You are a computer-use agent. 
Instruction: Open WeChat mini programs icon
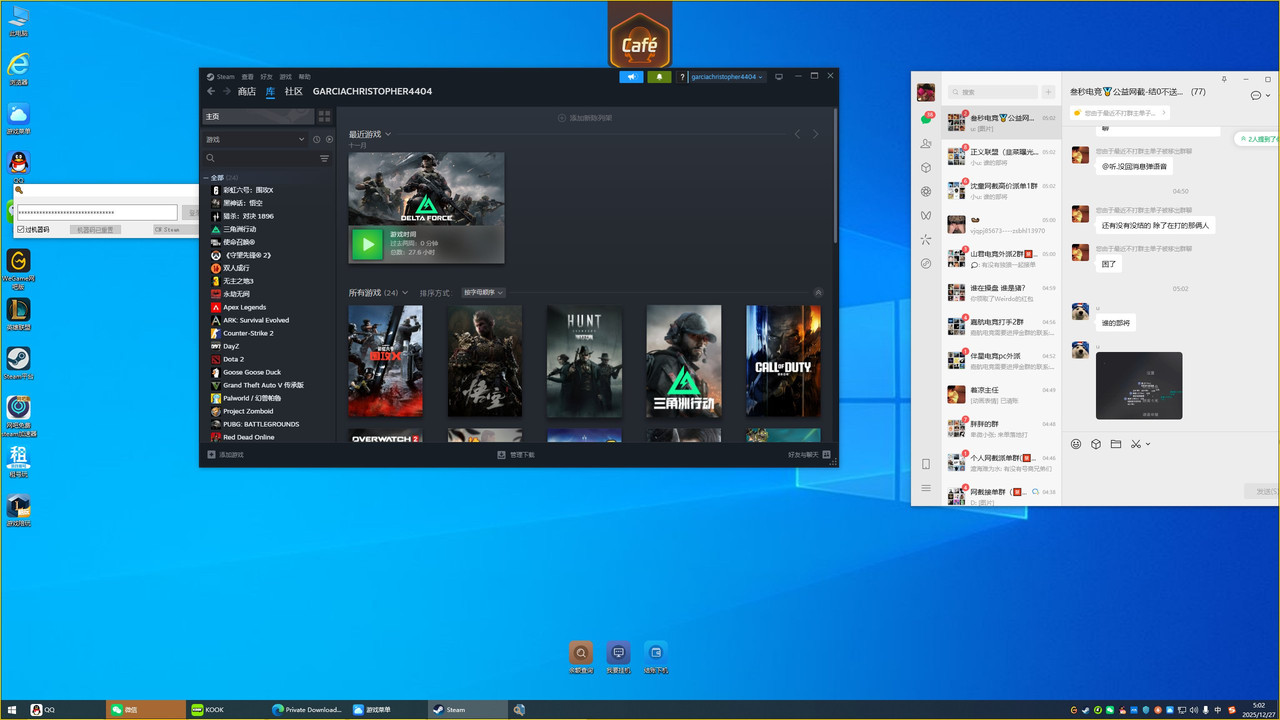pyautogui.click(x=926, y=264)
